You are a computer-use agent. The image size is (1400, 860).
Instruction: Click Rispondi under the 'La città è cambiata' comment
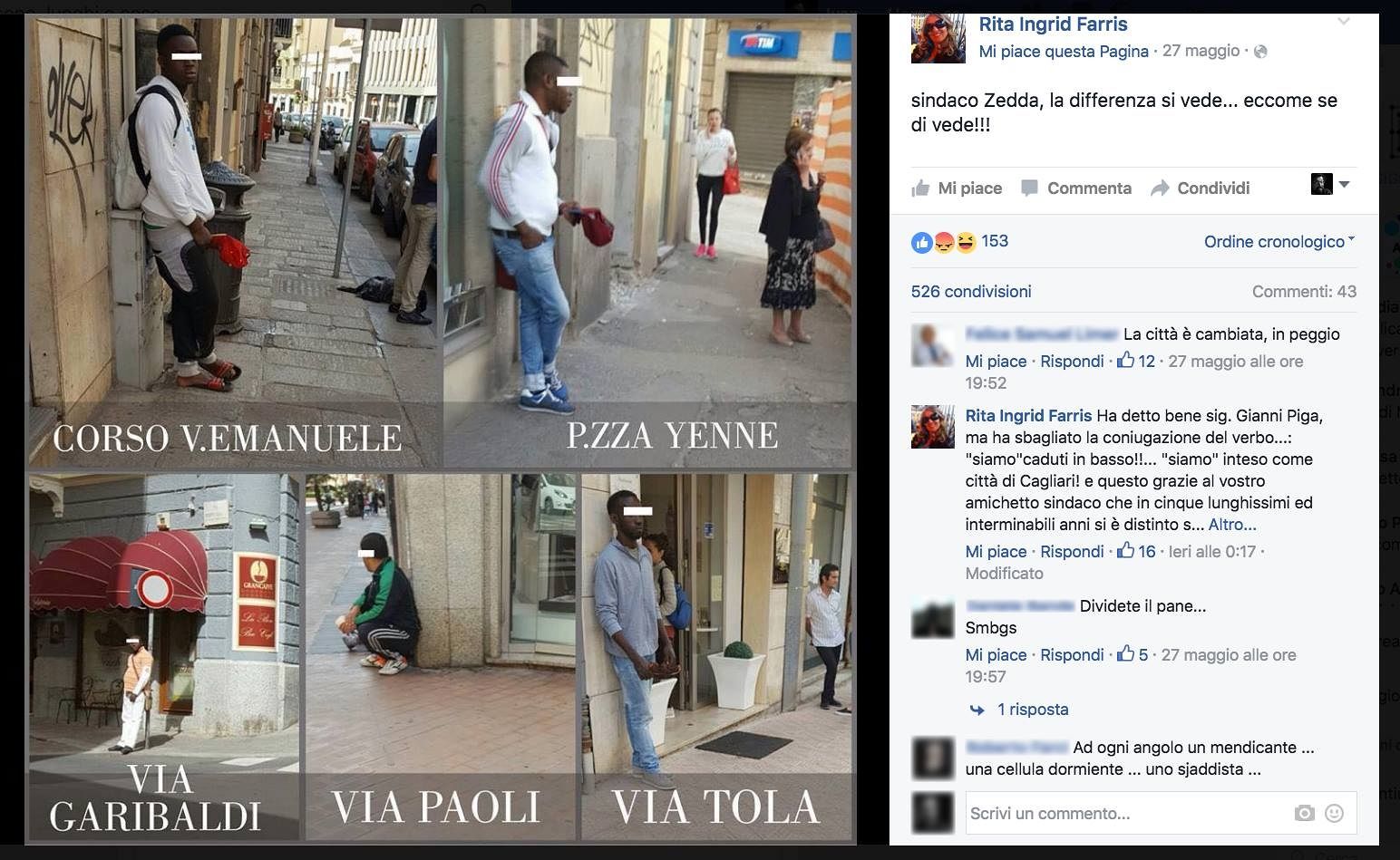tap(1072, 362)
